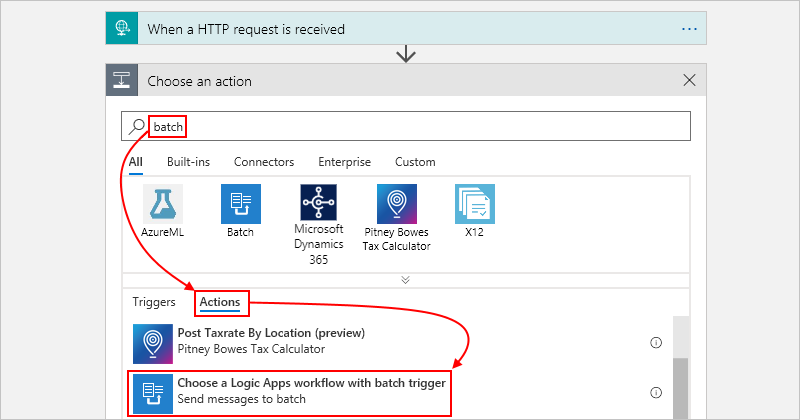Switch to the All filter tab
Viewport: 800px width, 420px height.
point(136,162)
